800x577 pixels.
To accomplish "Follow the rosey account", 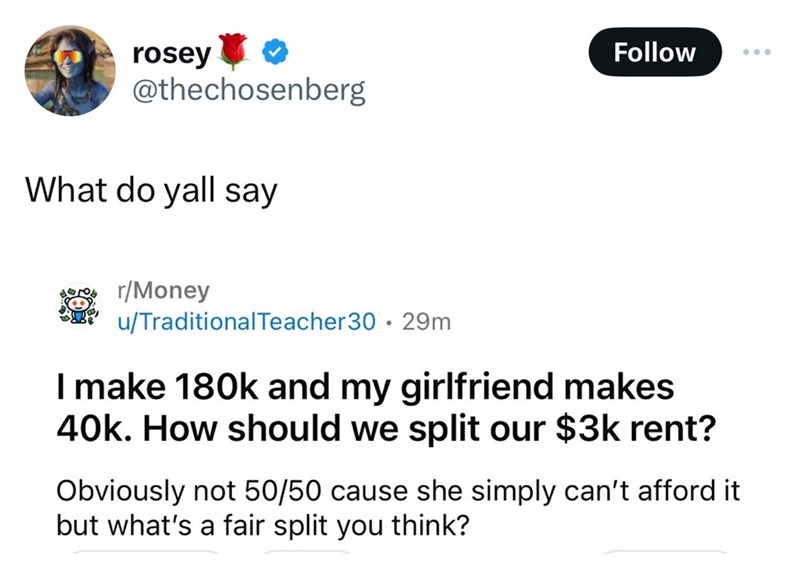I will click(x=655, y=52).
